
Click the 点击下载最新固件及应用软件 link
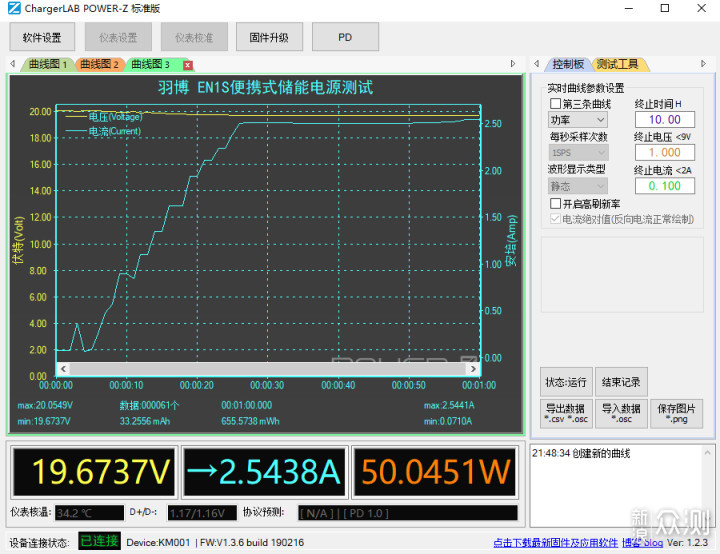556,543
